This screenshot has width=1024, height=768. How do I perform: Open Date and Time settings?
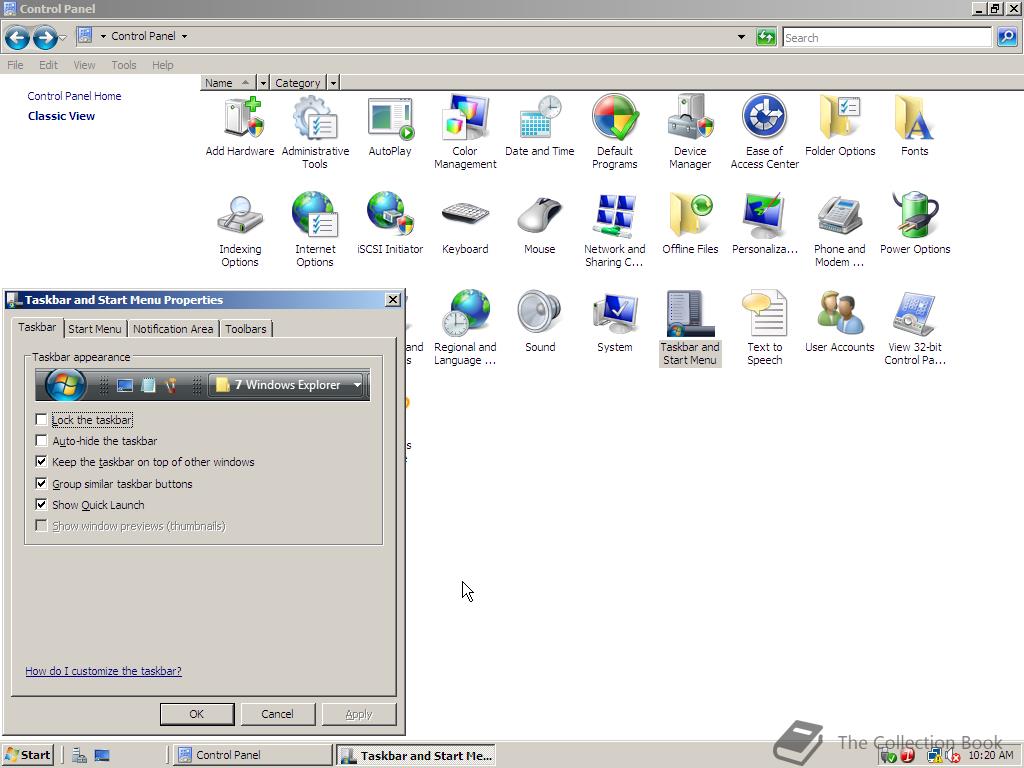pos(540,127)
